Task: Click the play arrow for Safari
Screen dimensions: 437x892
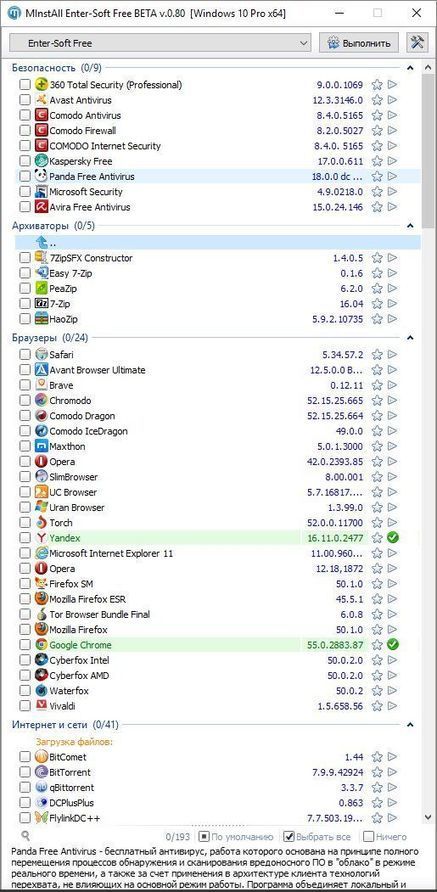Action: (393, 355)
